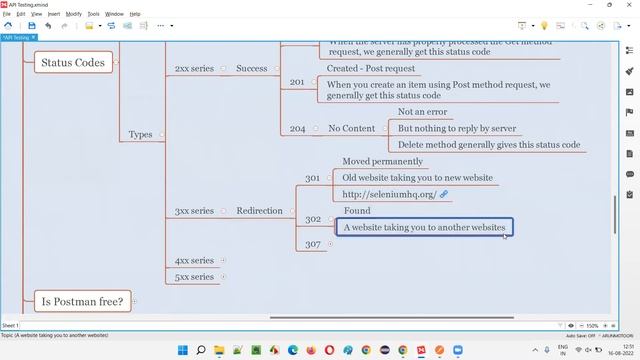Toggle the eye icon in the bottom bar
The width and height of the screenshot is (640, 360).
(571, 326)
